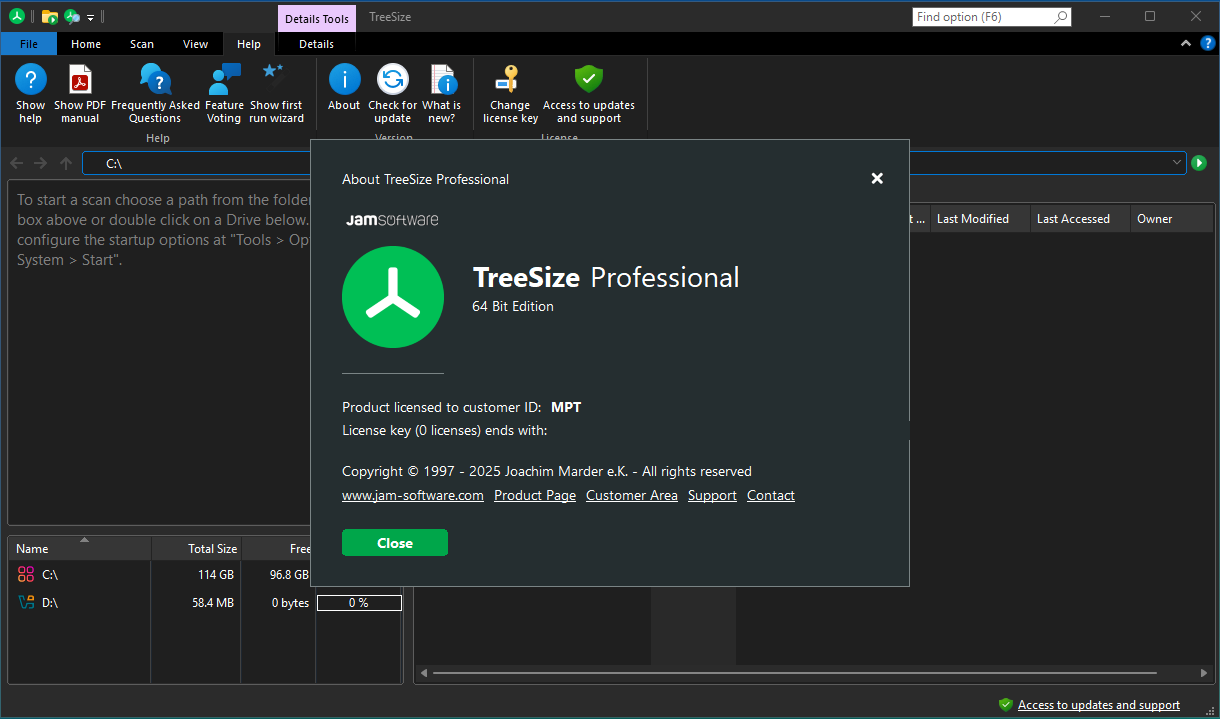The height and width of the screenshot is (719, 1220).
Task: Click the TreeSize magnifier quick access icon
Action: [72, 16]
